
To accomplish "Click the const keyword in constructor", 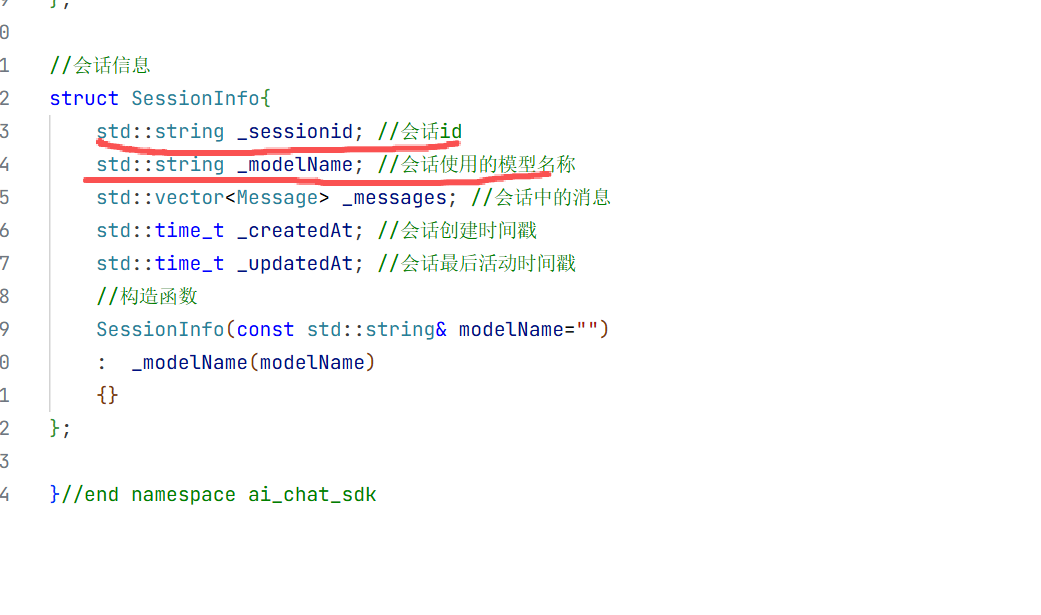I will [265, 329].
